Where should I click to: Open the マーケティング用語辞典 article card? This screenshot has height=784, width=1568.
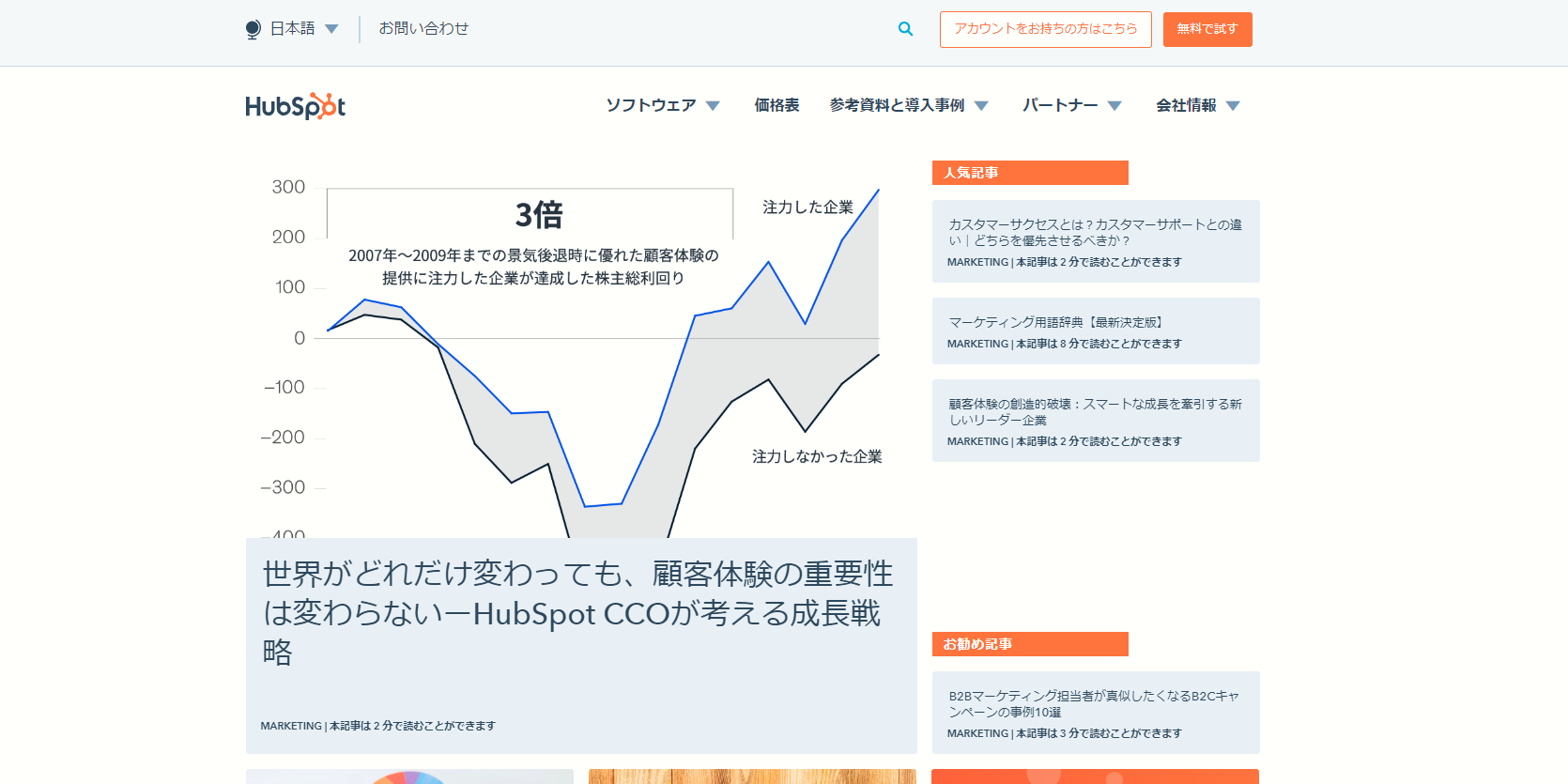tap(1096, 331)
